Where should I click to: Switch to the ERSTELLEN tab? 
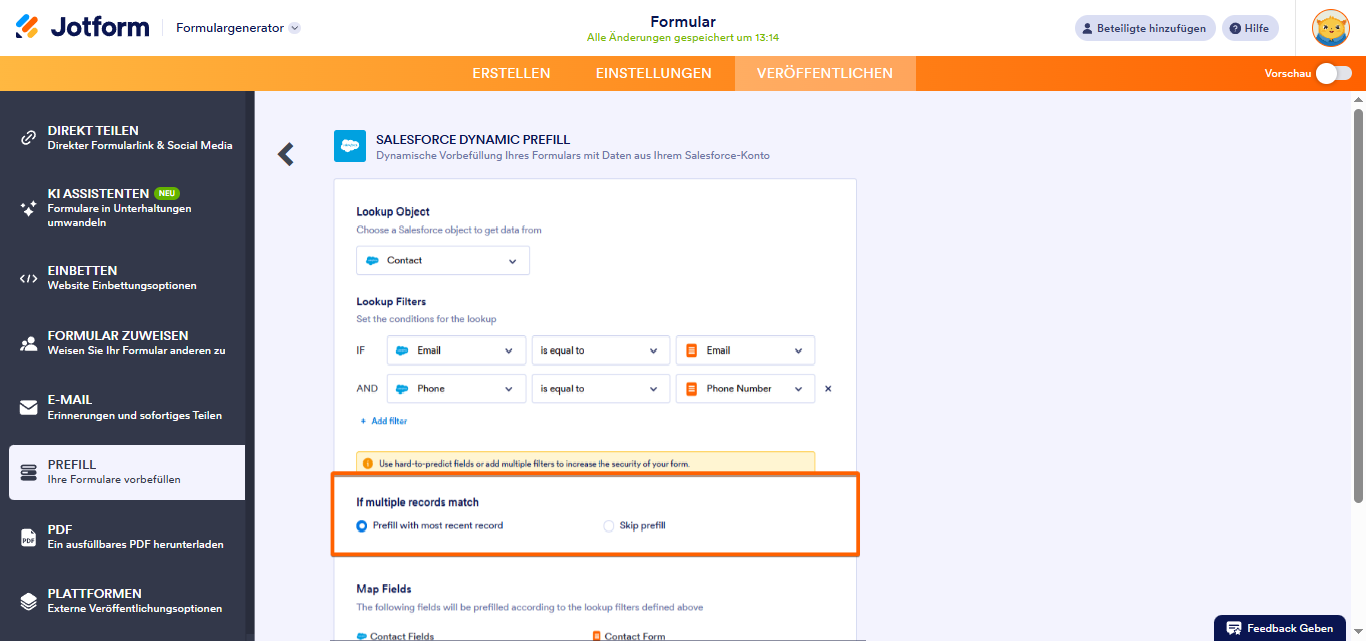click(511, 73)
